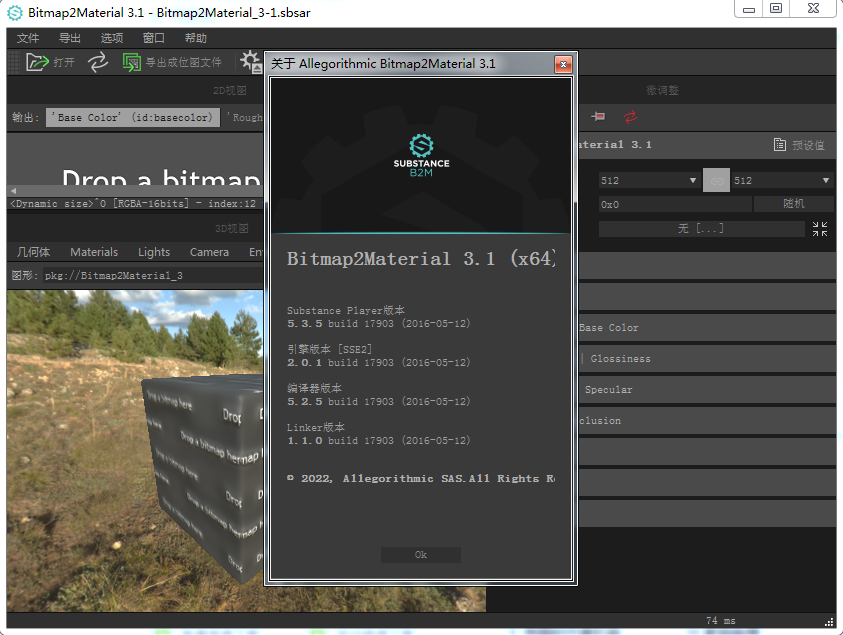Click the 2D view scrollbar left arrow
843x635 pixels.
(13, 191)
